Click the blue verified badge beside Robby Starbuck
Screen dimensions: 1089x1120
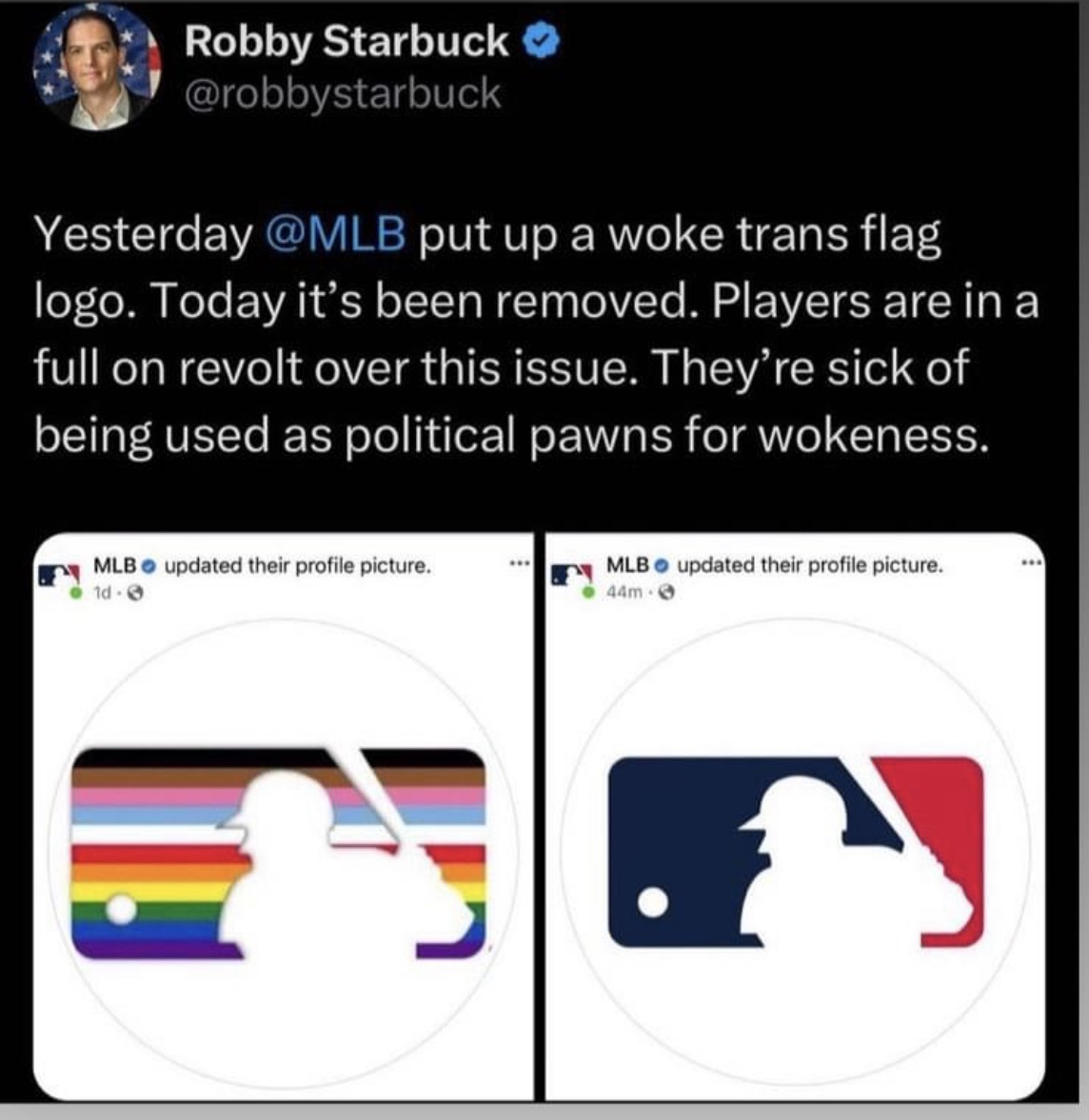(542, 43)
